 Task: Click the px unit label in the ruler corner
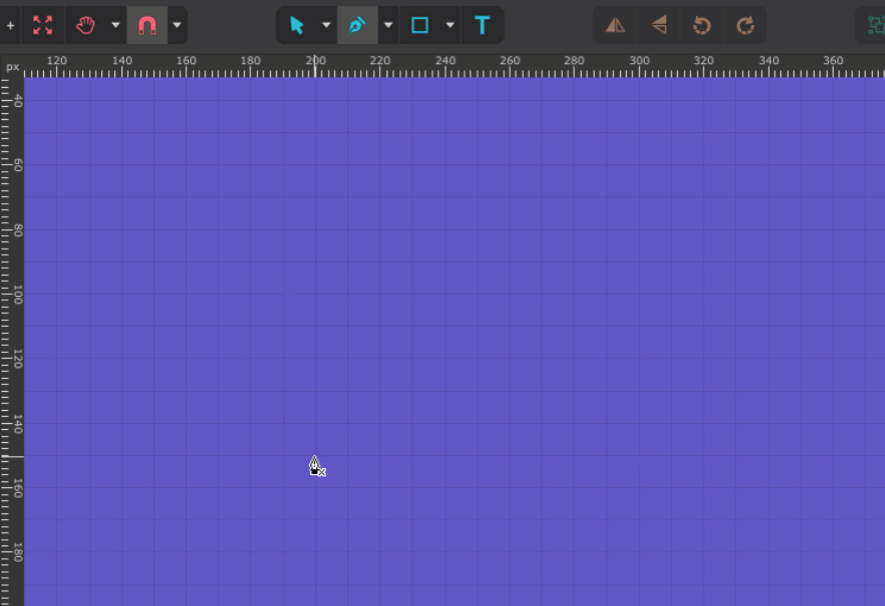(x=12, y=67)
